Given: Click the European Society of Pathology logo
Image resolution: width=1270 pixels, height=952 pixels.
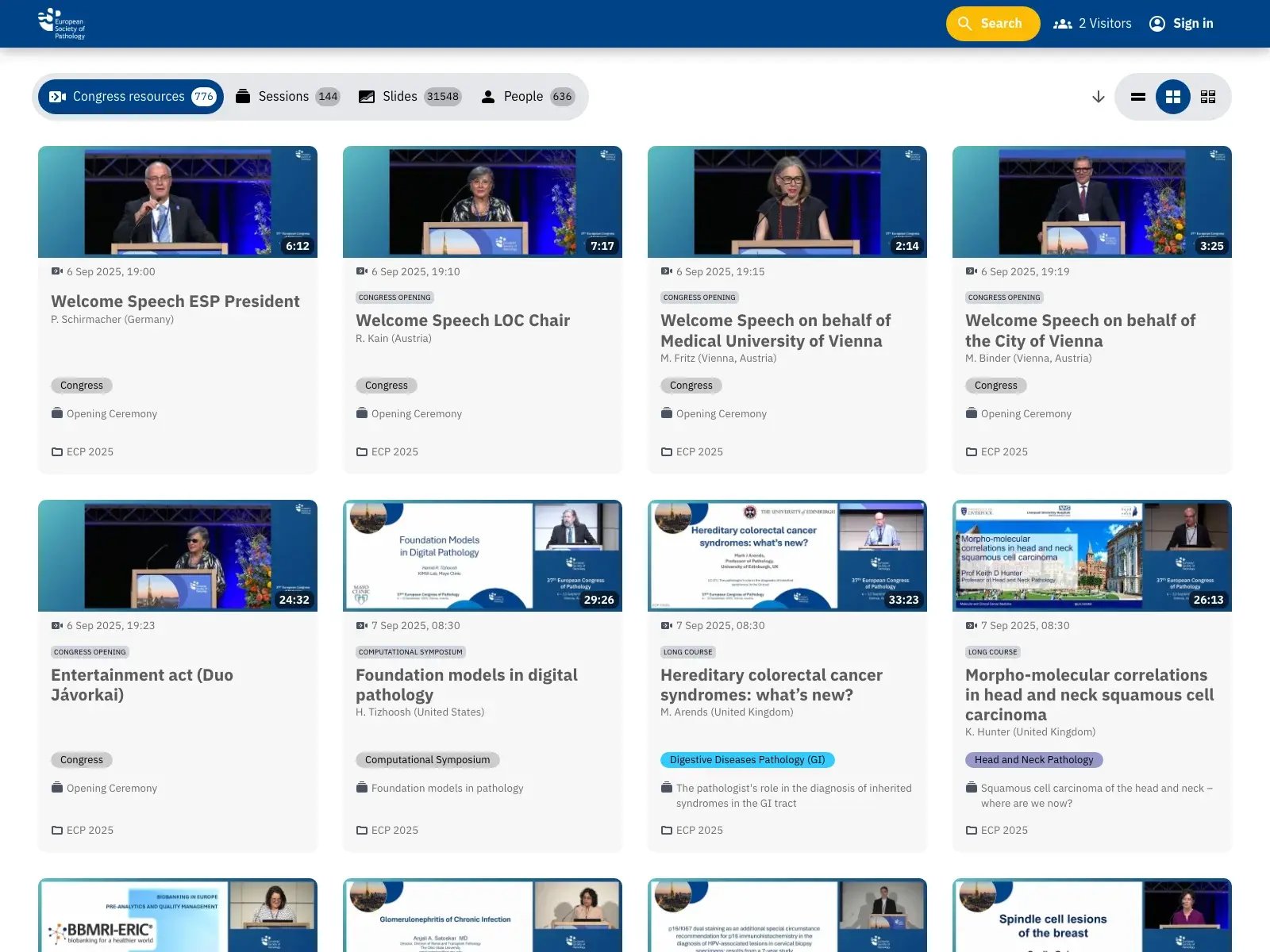Looking at the screenshot, I should point(62,24).
